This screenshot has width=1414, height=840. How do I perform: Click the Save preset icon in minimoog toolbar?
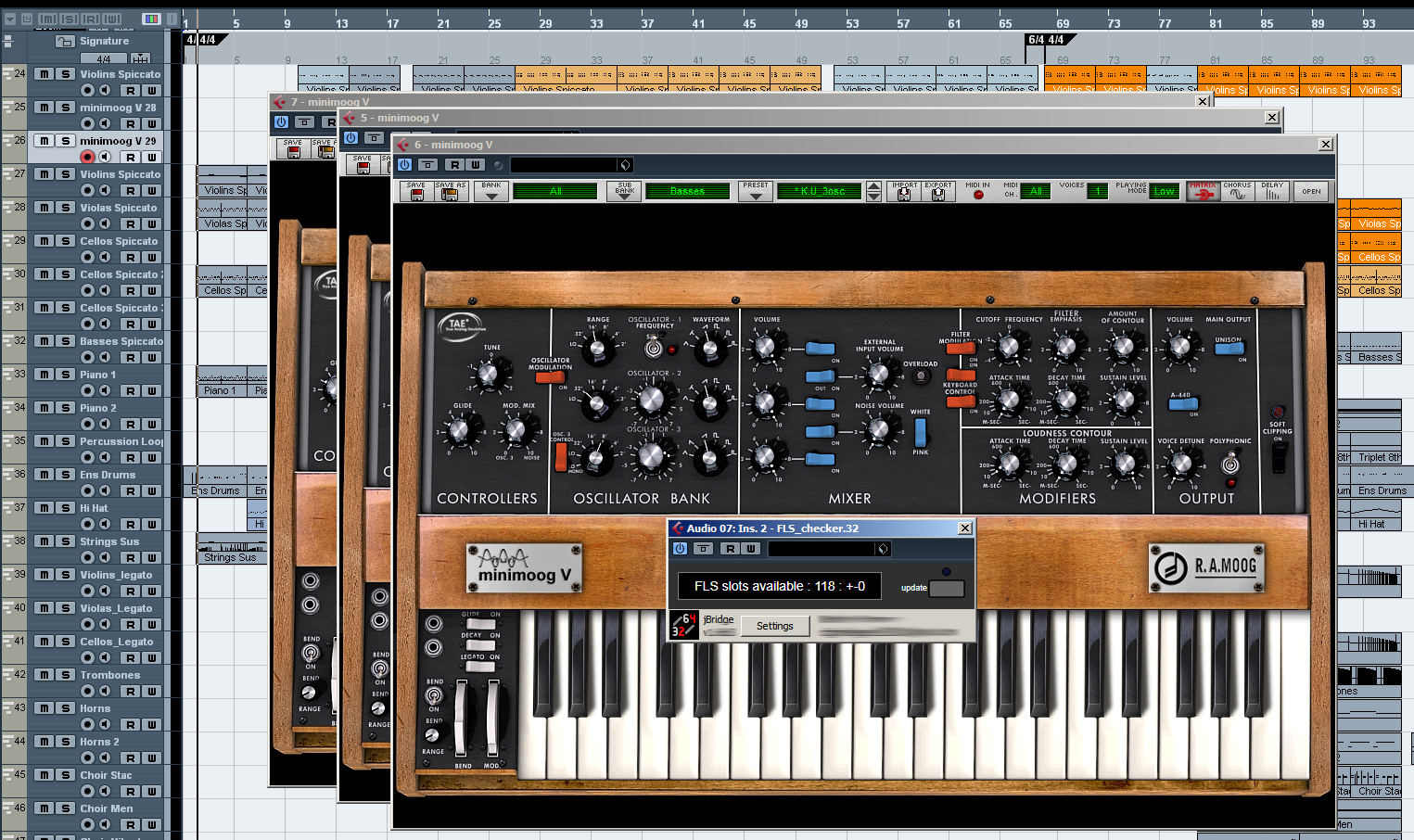click(416, 191)
